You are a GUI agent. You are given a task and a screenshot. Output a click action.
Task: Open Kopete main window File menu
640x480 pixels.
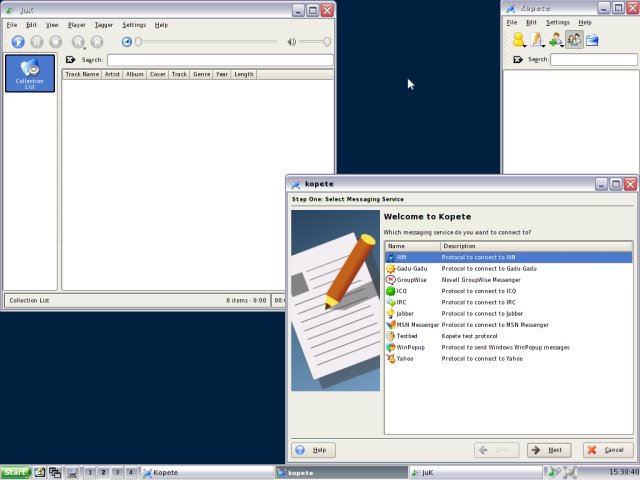pos(512,22)
